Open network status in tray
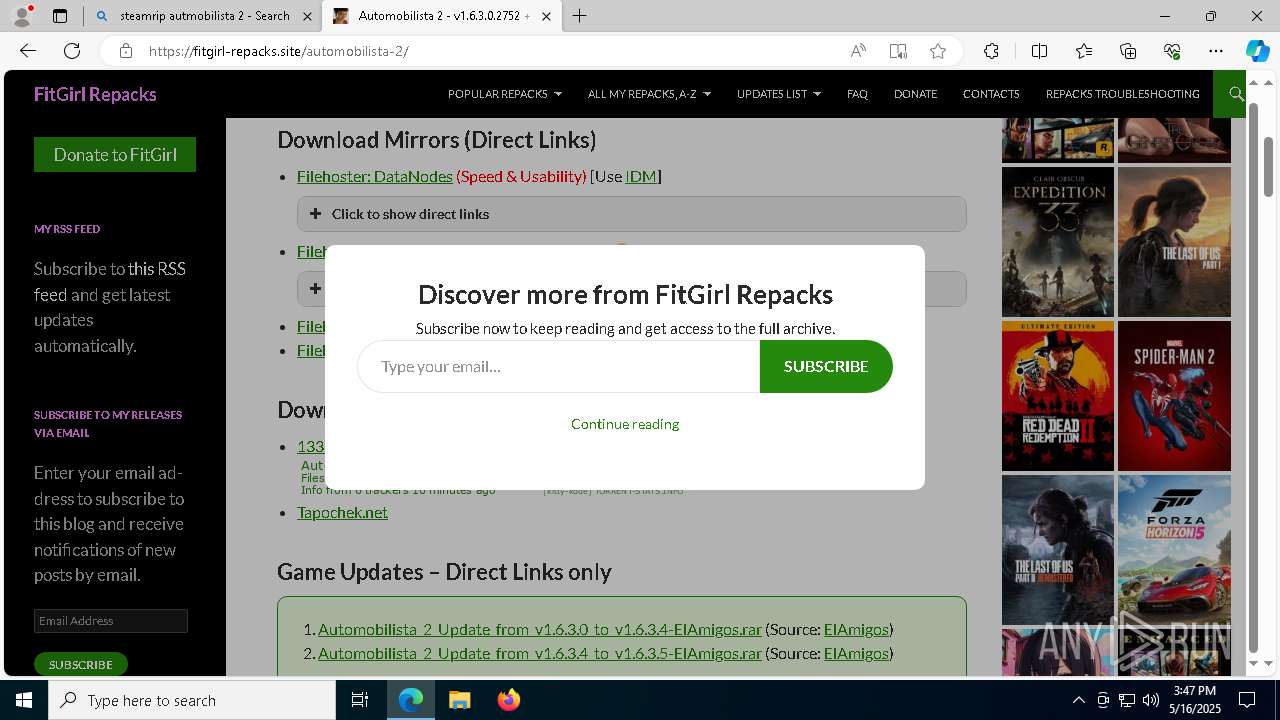 pyautogui.click(x=1127, y=700)
